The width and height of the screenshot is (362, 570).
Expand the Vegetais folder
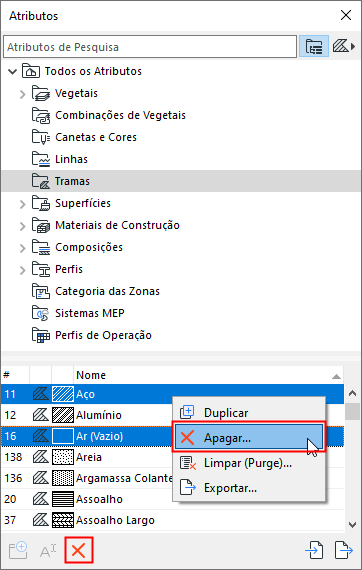tap(23, 94)
